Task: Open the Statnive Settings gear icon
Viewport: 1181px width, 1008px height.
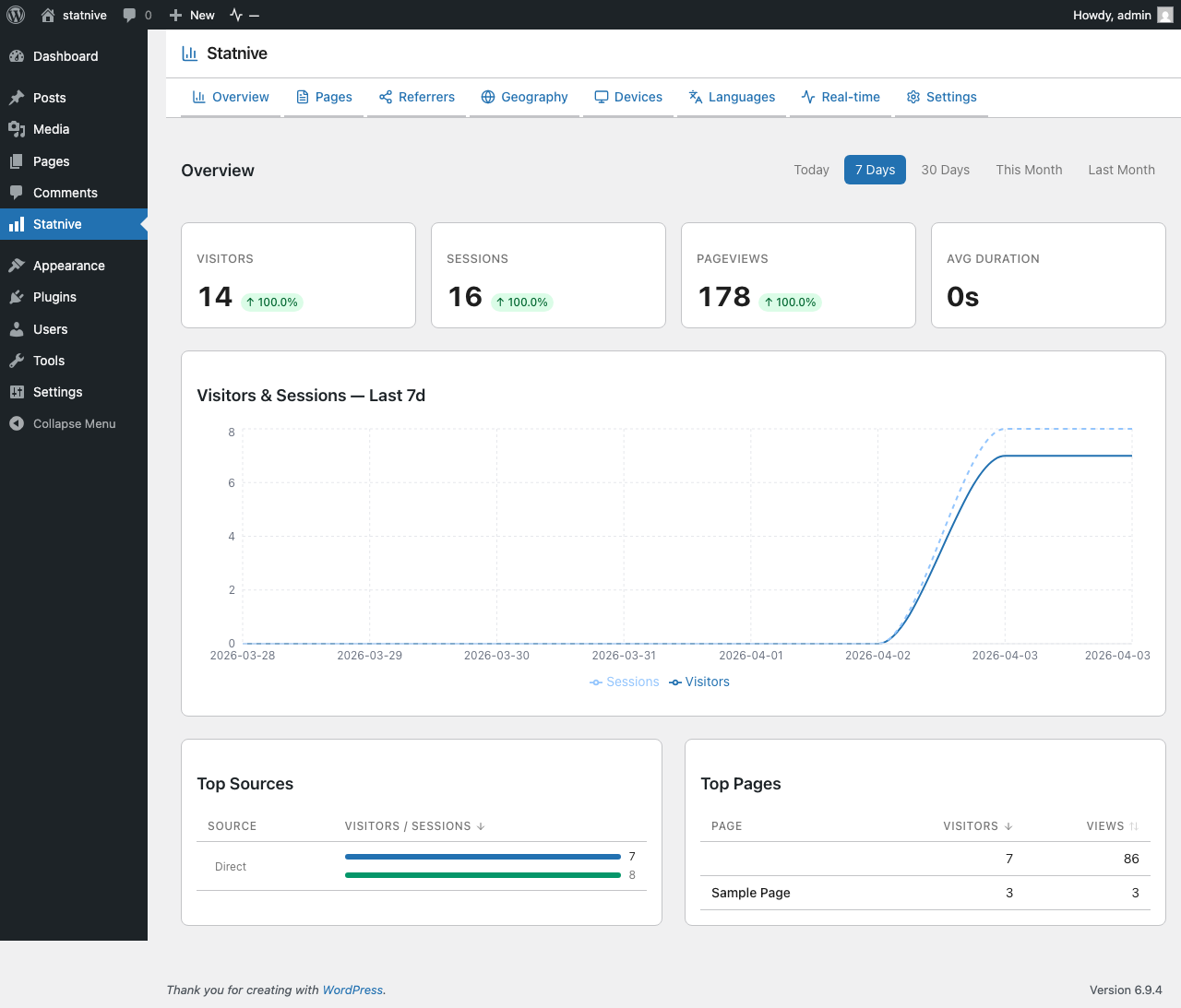Action: 913,97
